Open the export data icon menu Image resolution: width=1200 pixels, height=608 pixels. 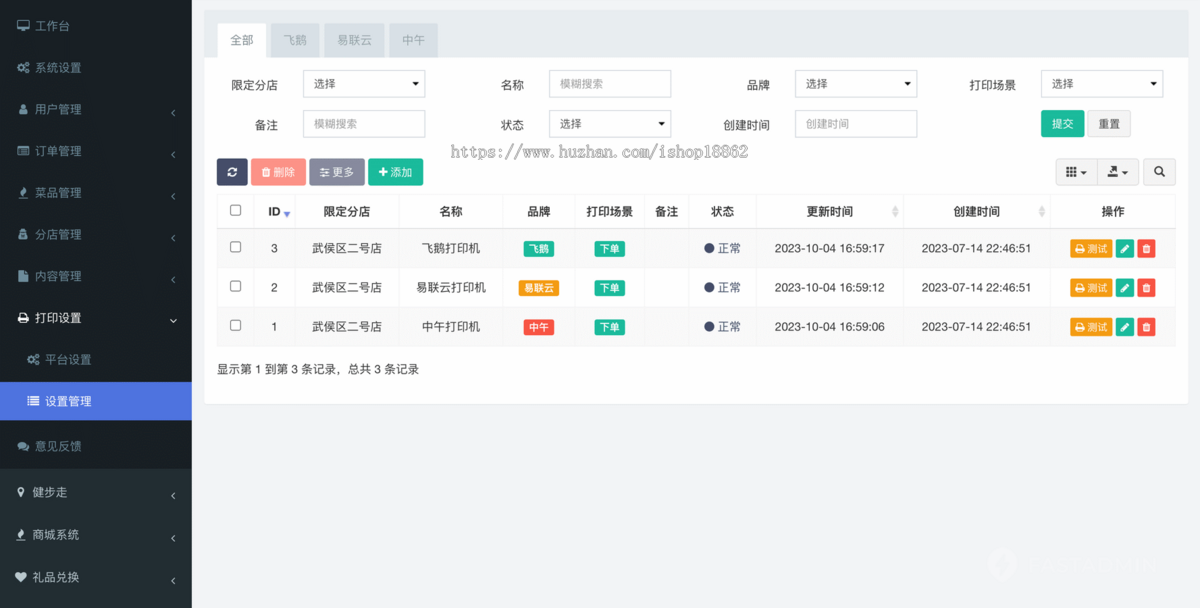pyautogui.click(x=1117, y=172)
